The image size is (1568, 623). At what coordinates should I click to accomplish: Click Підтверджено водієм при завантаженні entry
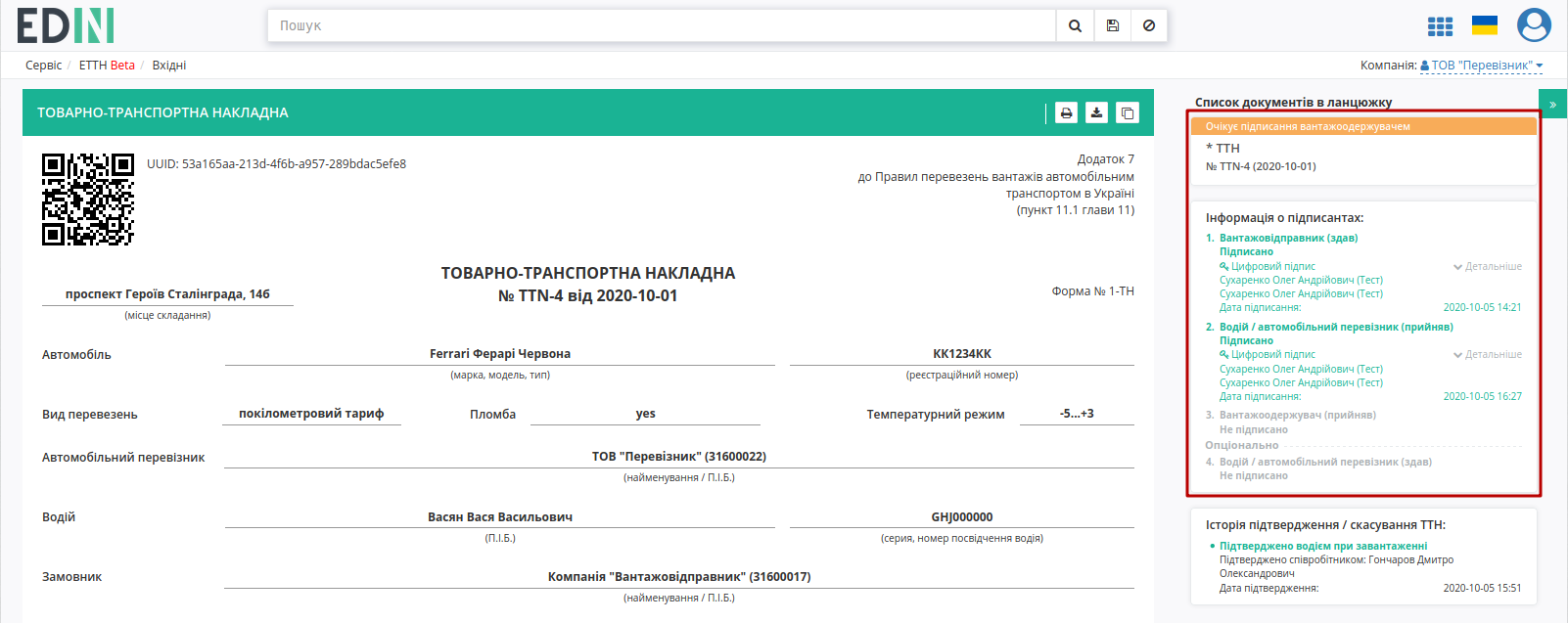tap(1323, 546)
